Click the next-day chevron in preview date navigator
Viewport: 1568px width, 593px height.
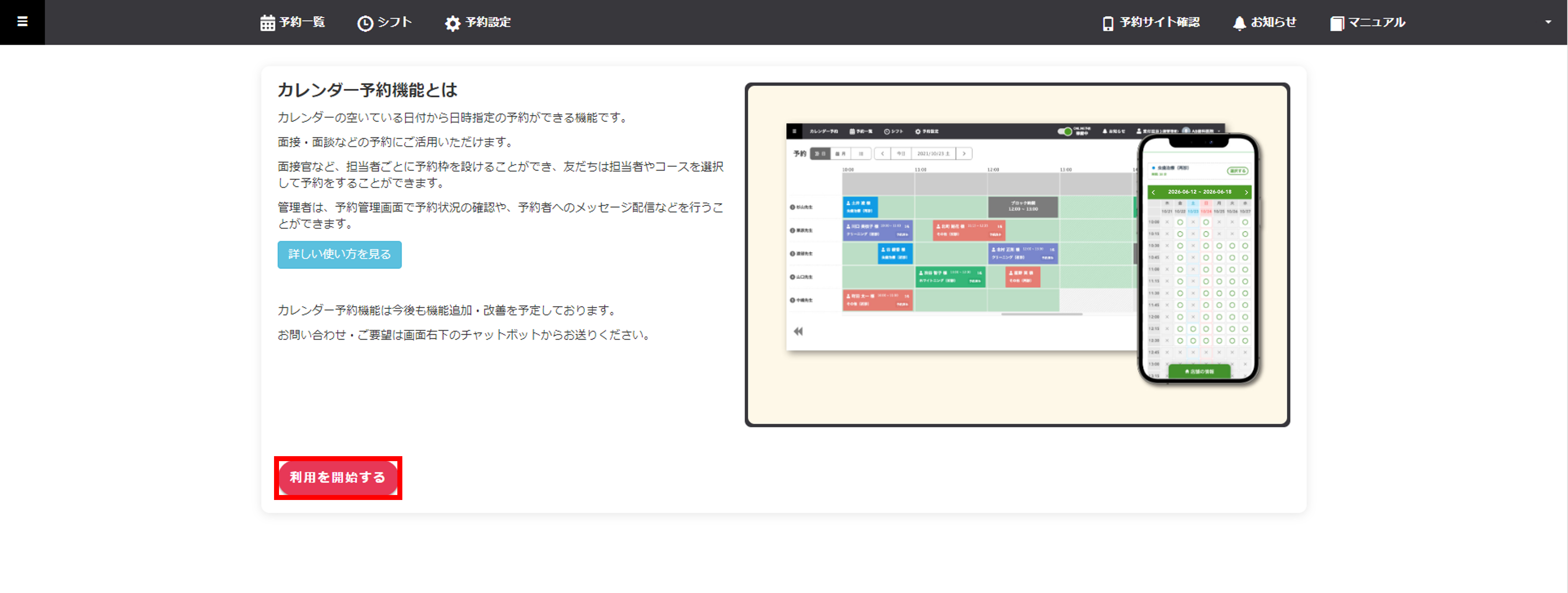(964, 154)
